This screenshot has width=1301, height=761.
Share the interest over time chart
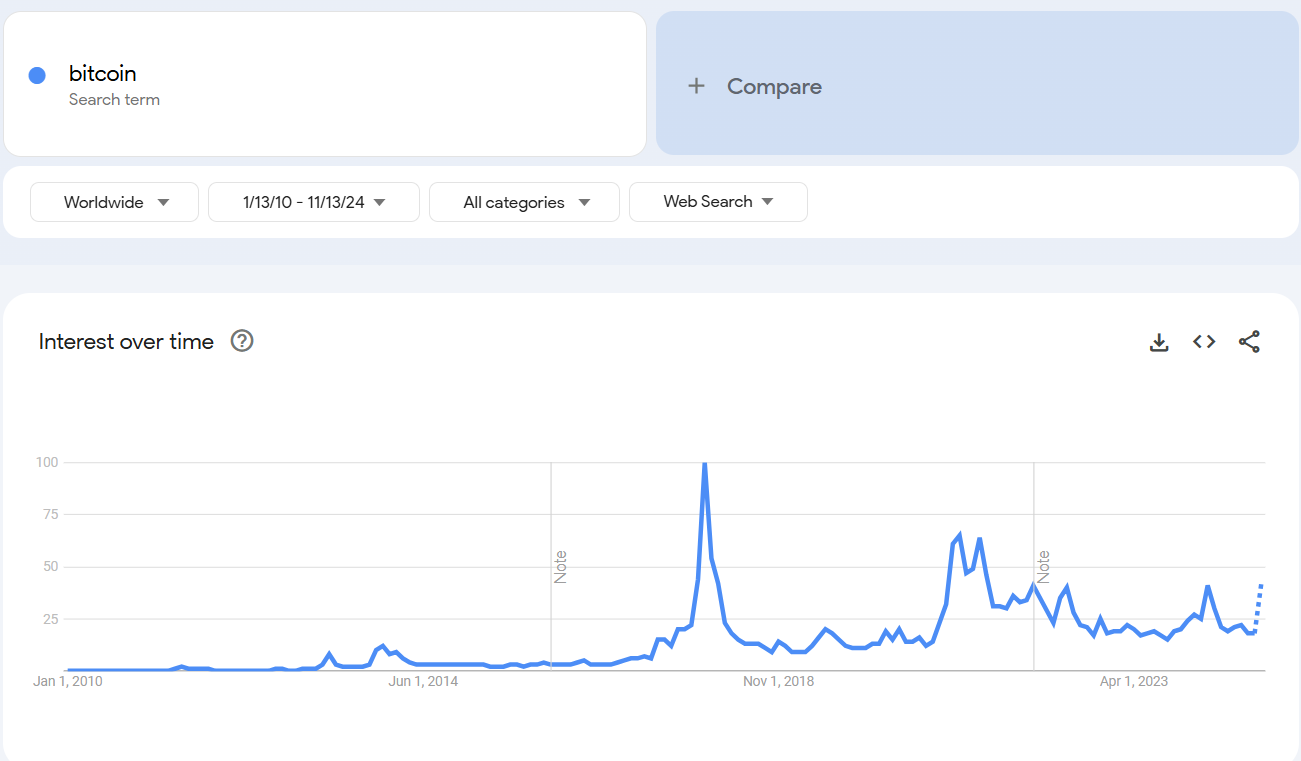1249,342
